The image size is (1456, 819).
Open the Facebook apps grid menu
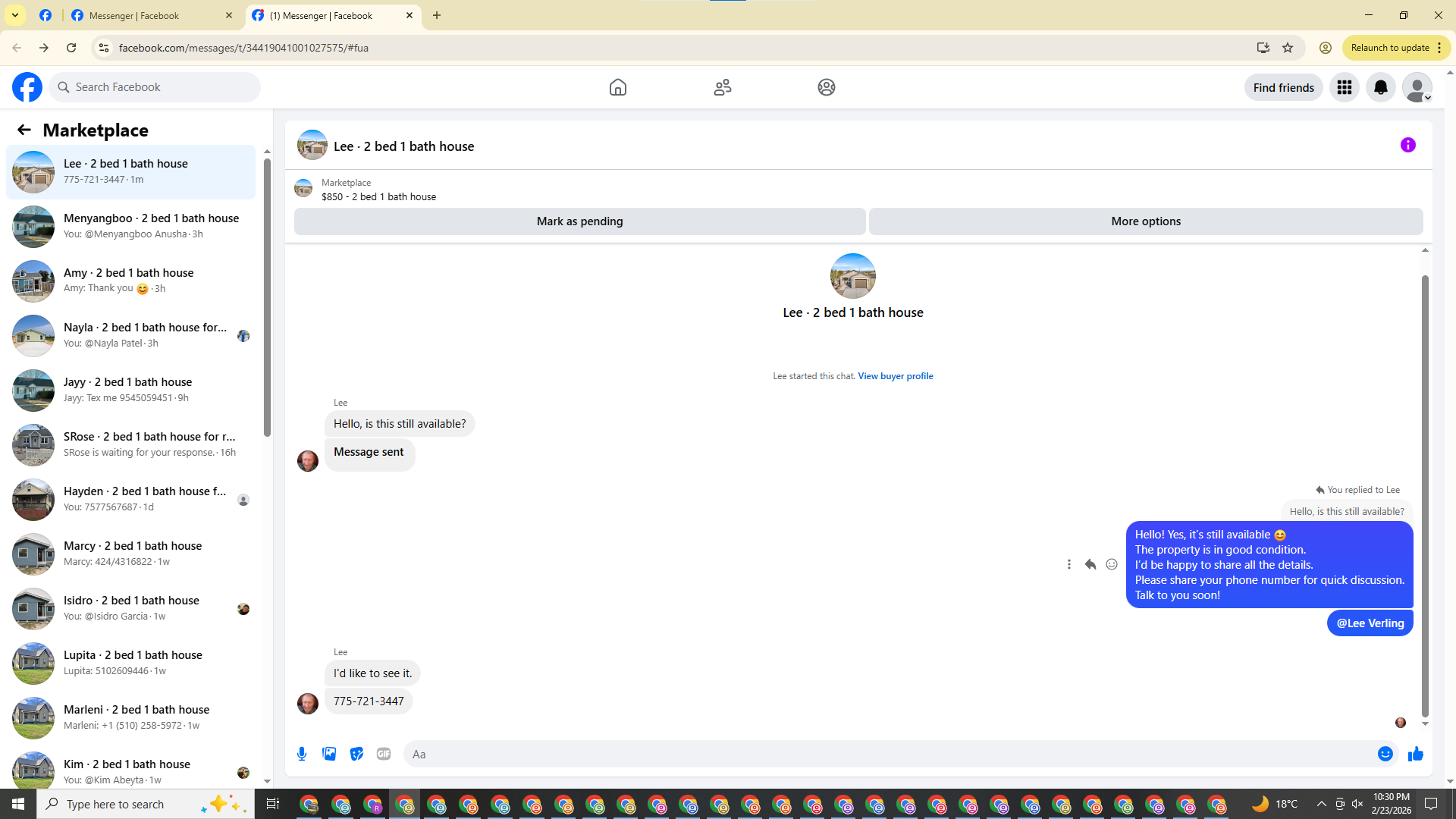[1344, 87]
